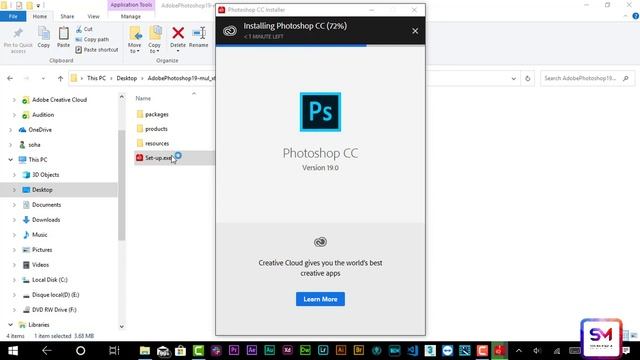
Task: Open Dreamweaver from the taskbar
Action: [305, 350]
